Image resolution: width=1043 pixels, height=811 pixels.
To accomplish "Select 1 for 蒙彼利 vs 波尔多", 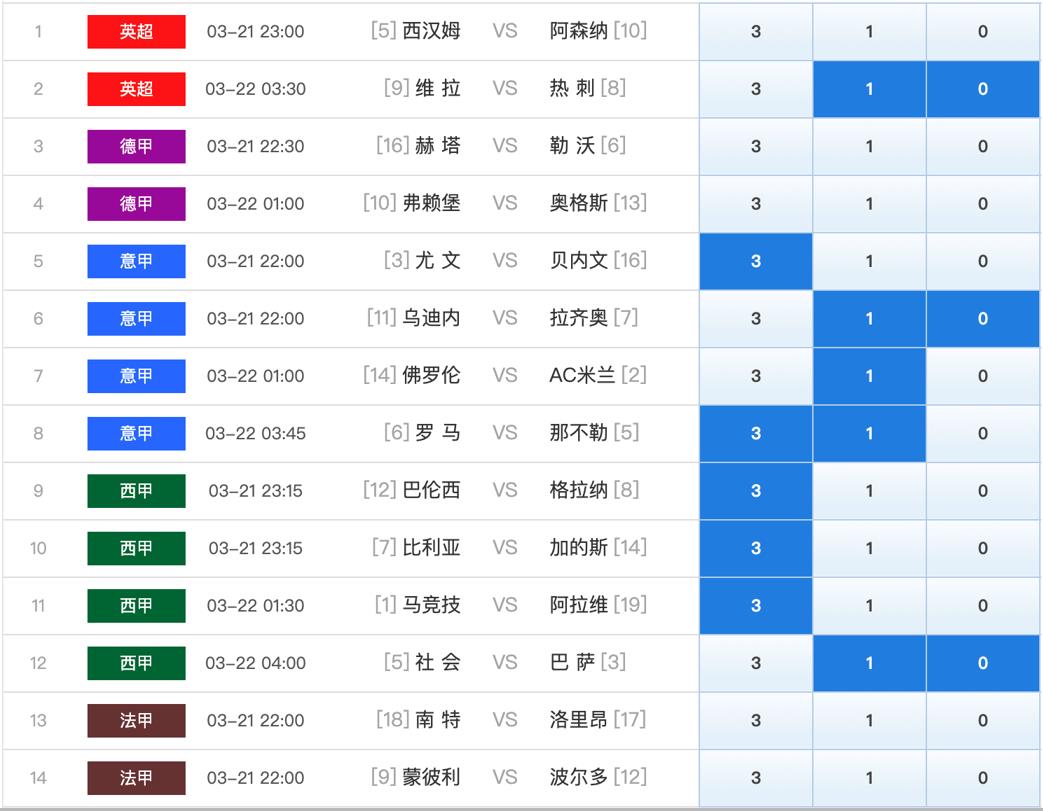I will click(x=869, y=778).
